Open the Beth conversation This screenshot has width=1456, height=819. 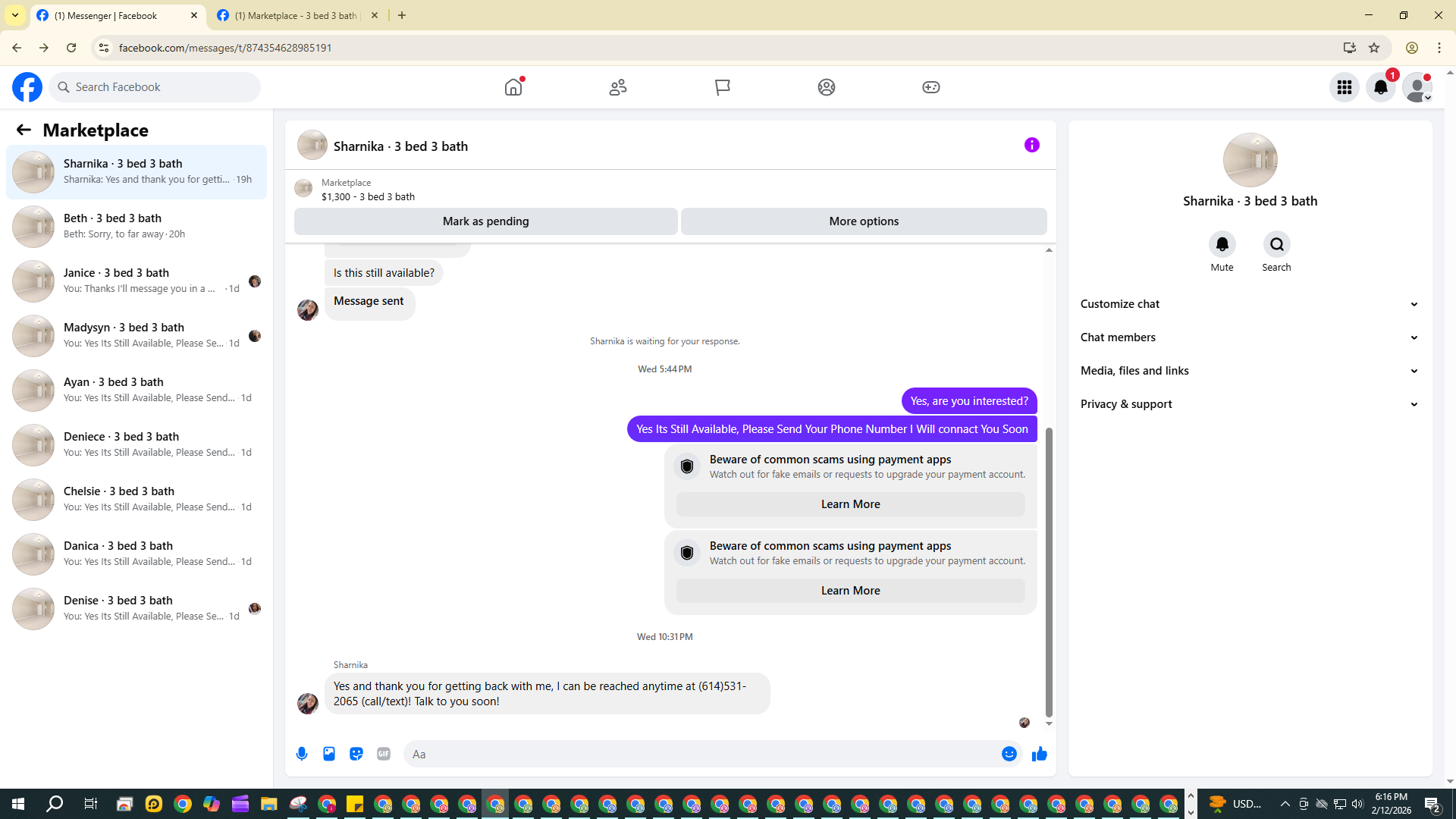click(136, 227)
